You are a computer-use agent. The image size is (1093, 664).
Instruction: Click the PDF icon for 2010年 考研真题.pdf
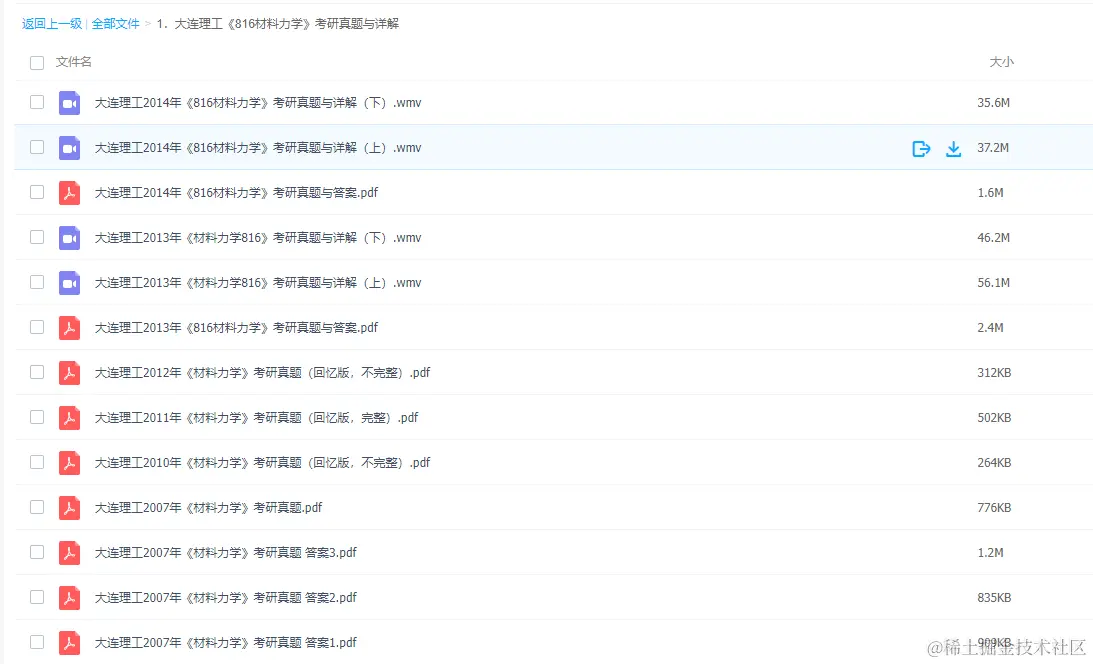69,463
